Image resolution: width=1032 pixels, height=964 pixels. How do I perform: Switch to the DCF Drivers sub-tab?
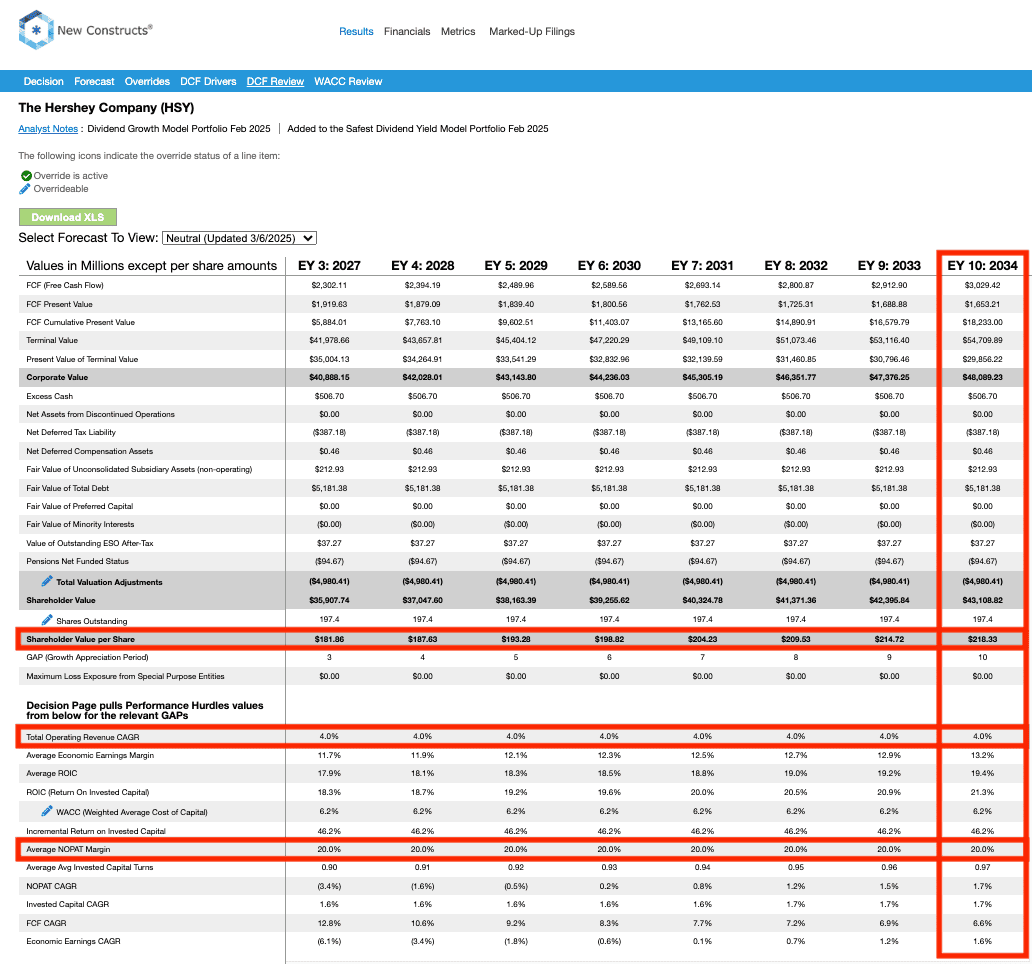(208, 82)
